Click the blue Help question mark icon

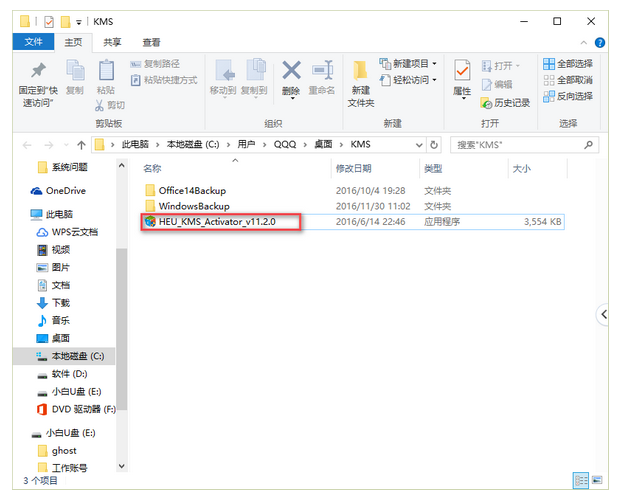(600, 42)
